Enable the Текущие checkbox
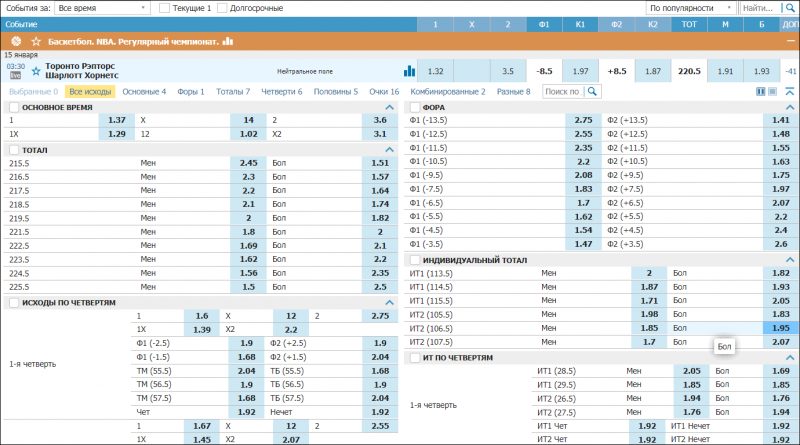The height and width of the screenshot is (445, 800). (x=164, y=8)
